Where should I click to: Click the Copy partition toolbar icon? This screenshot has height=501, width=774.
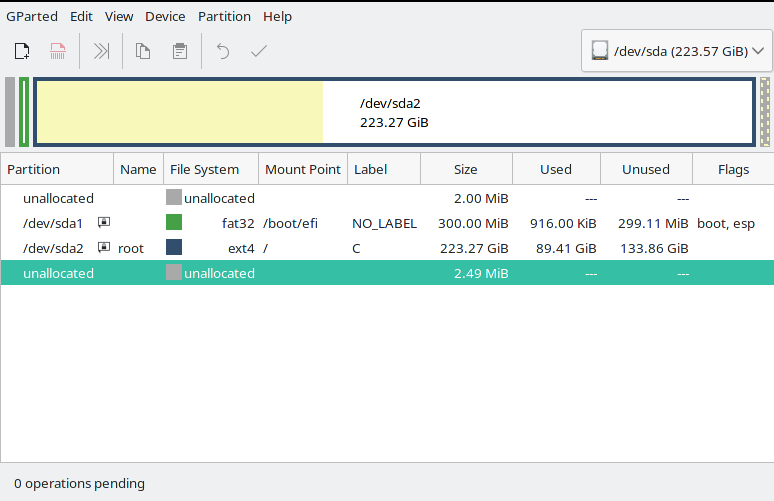[143, 51]
